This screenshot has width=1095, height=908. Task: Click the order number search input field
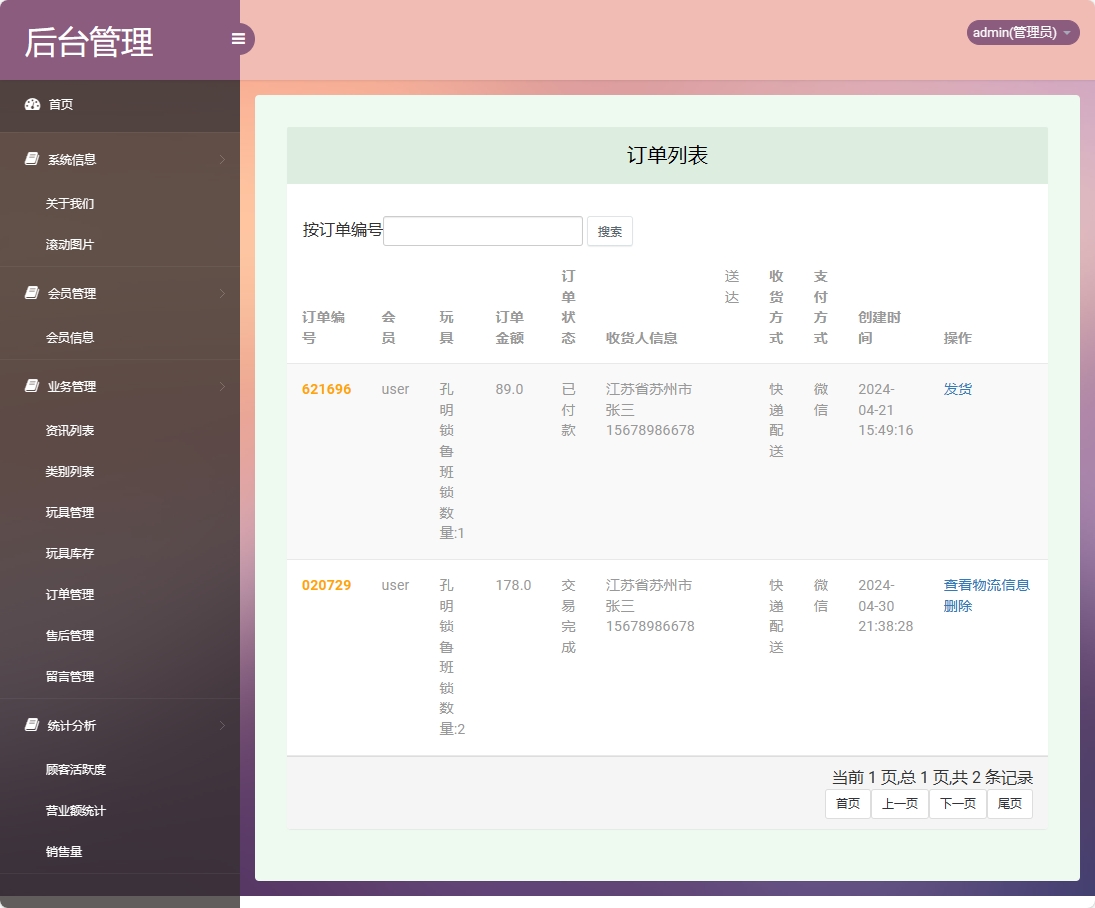point(482,231)
